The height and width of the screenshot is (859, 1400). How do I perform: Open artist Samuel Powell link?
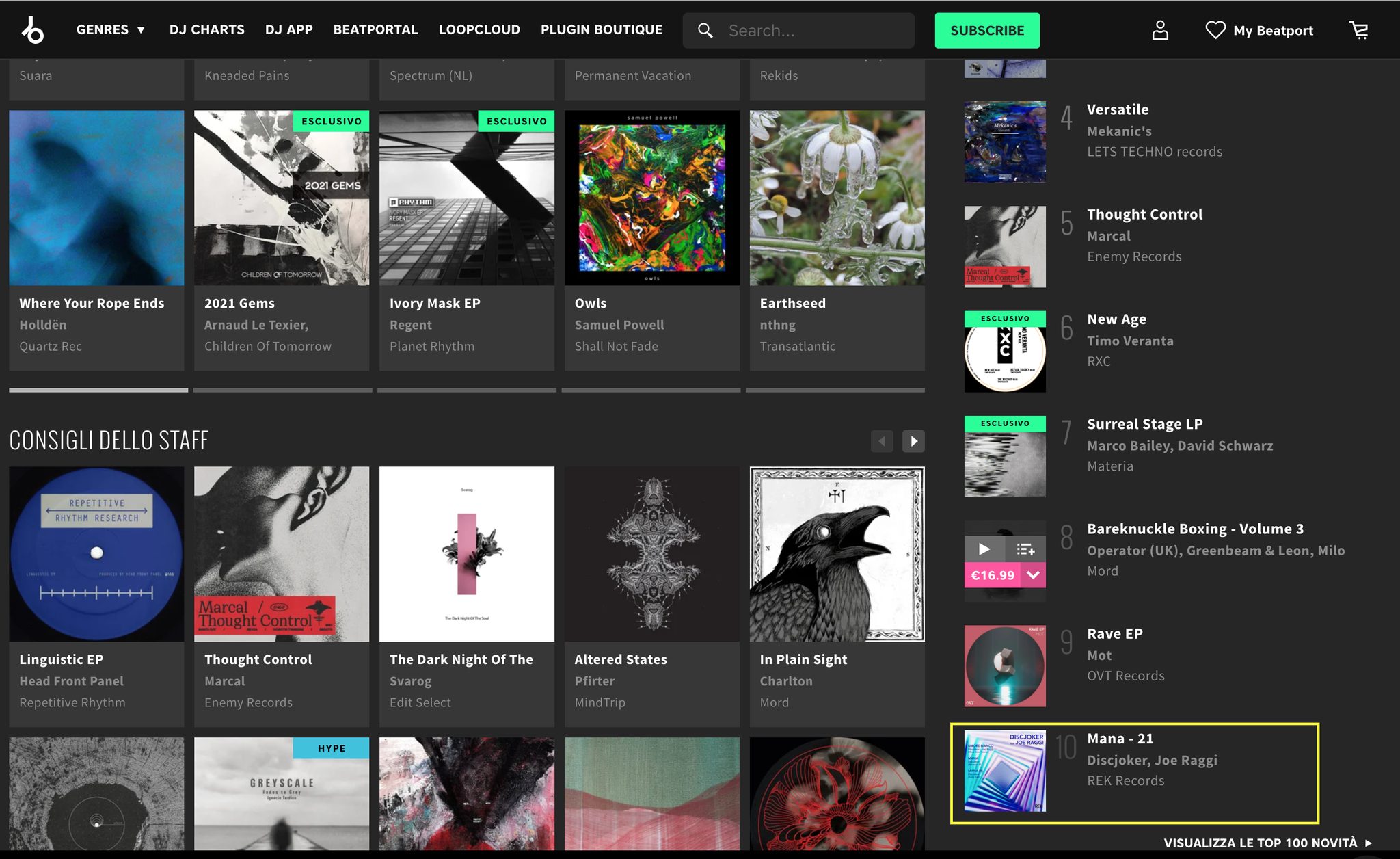tap(619, 325)
